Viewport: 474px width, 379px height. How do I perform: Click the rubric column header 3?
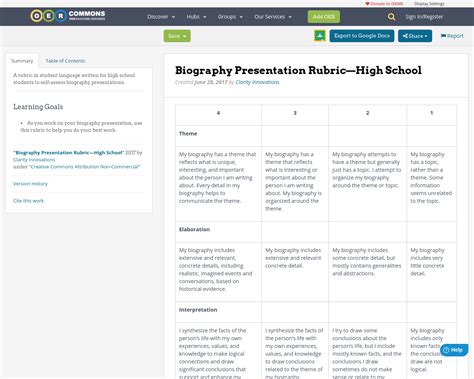pyautogui.click(x=295, y=113)
